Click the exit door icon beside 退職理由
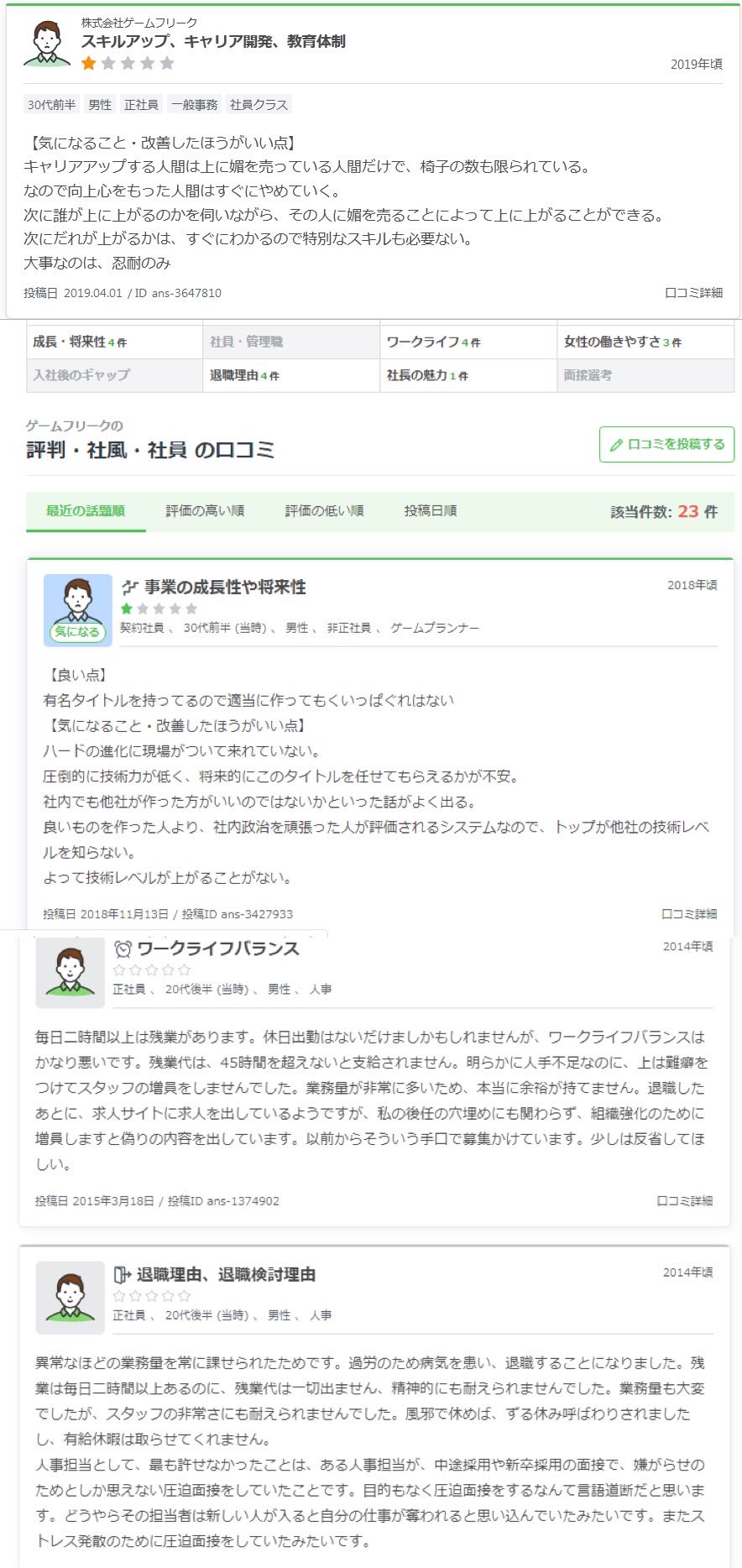 click(x=123, y=1275)
